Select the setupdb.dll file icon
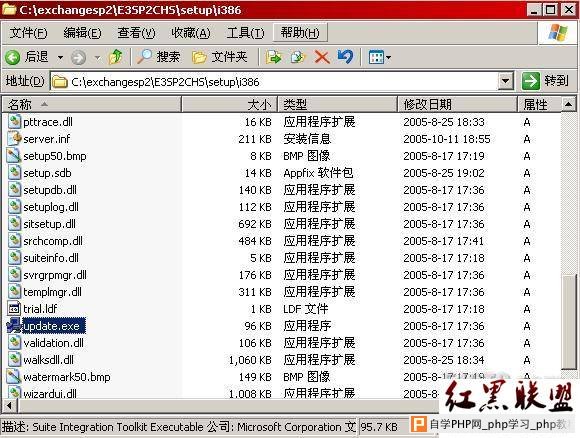Screen dimensions: 580x438 [x=14, y=190]
